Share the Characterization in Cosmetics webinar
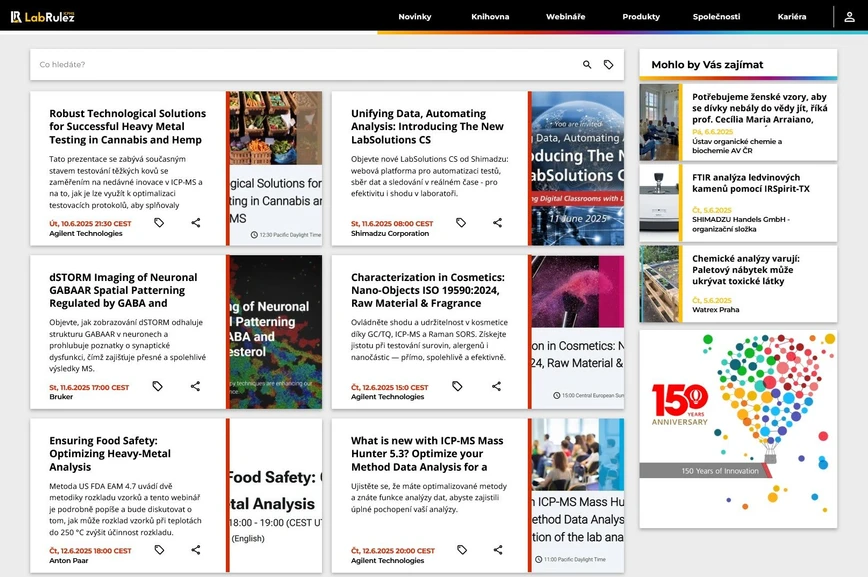This screenshot has height=577, width=868. [496, 386]
